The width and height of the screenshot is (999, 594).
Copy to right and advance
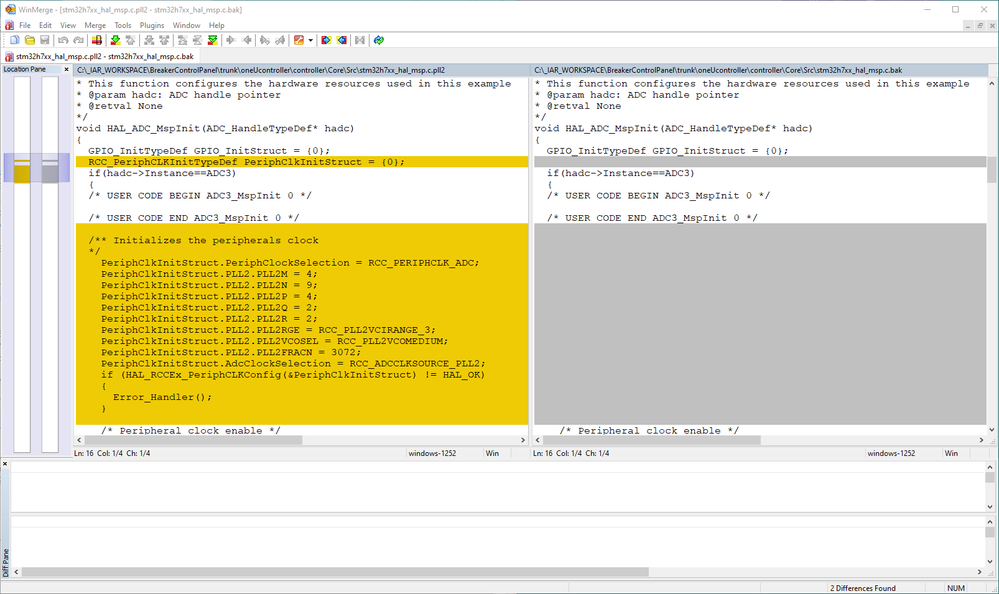pyautogui.click(x=264, y=40)
